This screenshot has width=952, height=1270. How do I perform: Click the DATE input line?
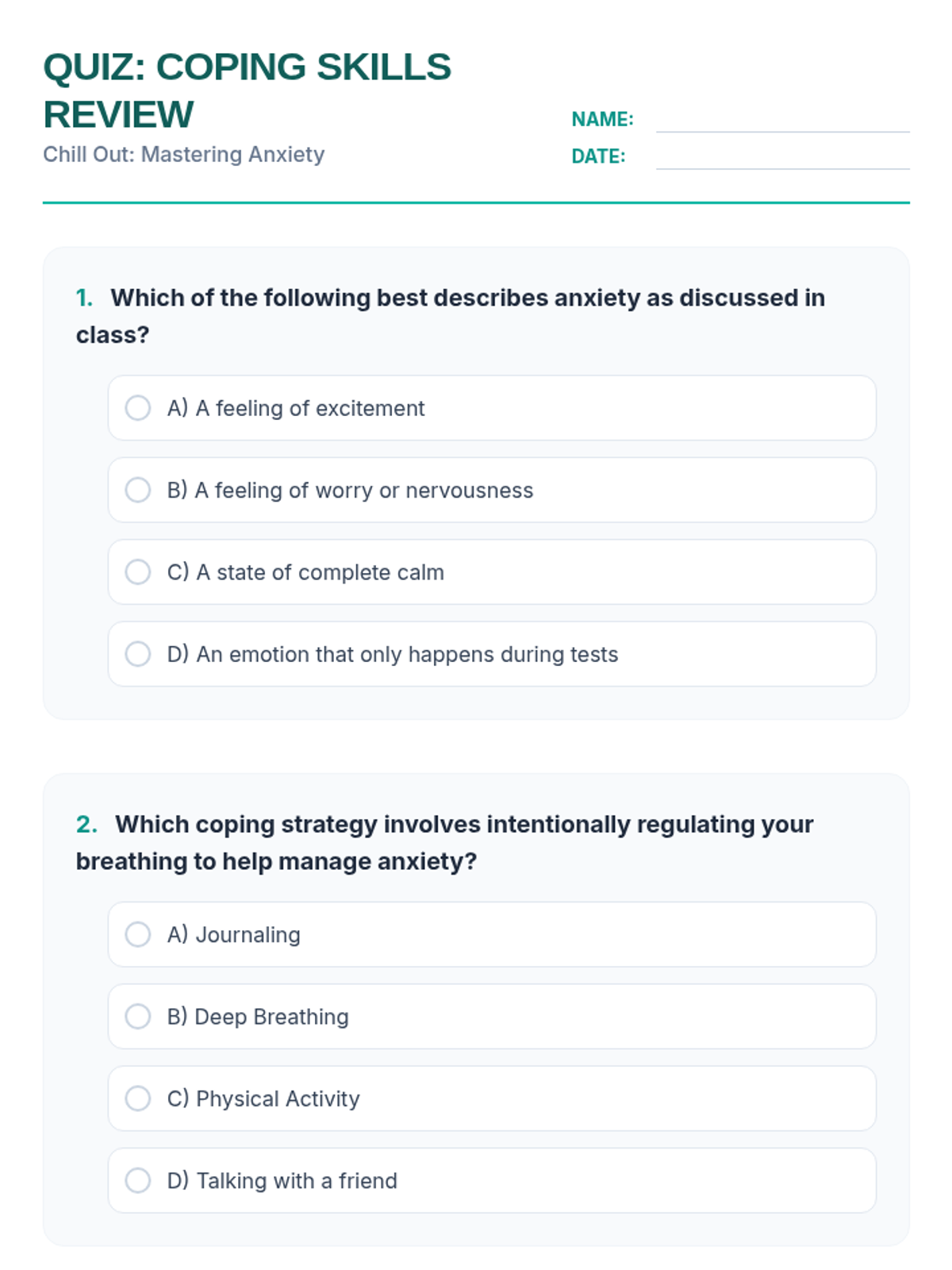tap(782, 157)
